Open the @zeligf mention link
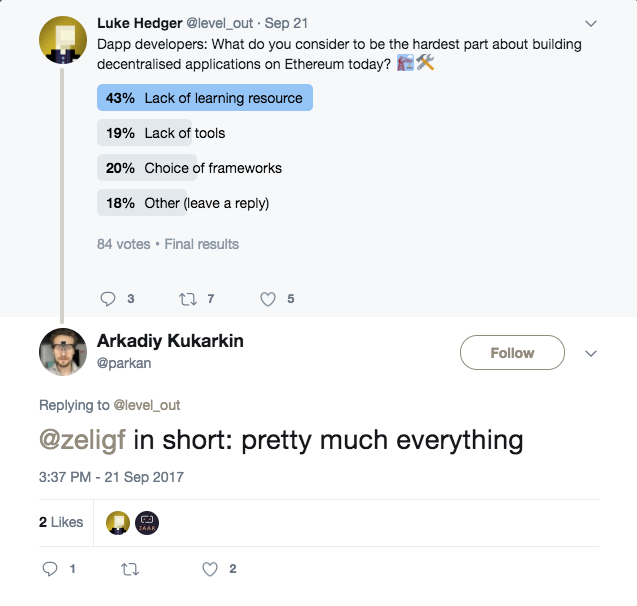637x606 pixels. coord(82,440)
